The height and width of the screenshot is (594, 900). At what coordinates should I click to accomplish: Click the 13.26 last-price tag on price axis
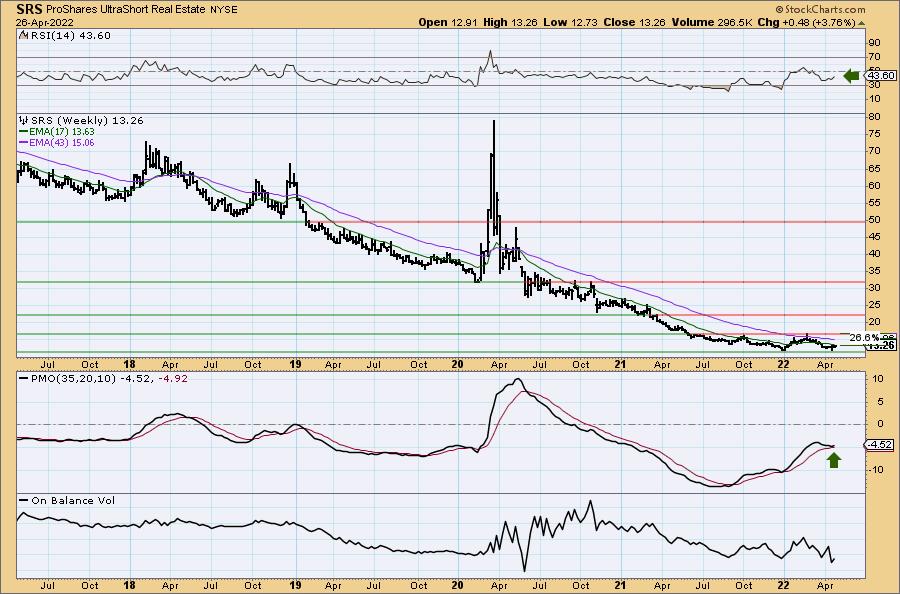[x=881, y=345]
